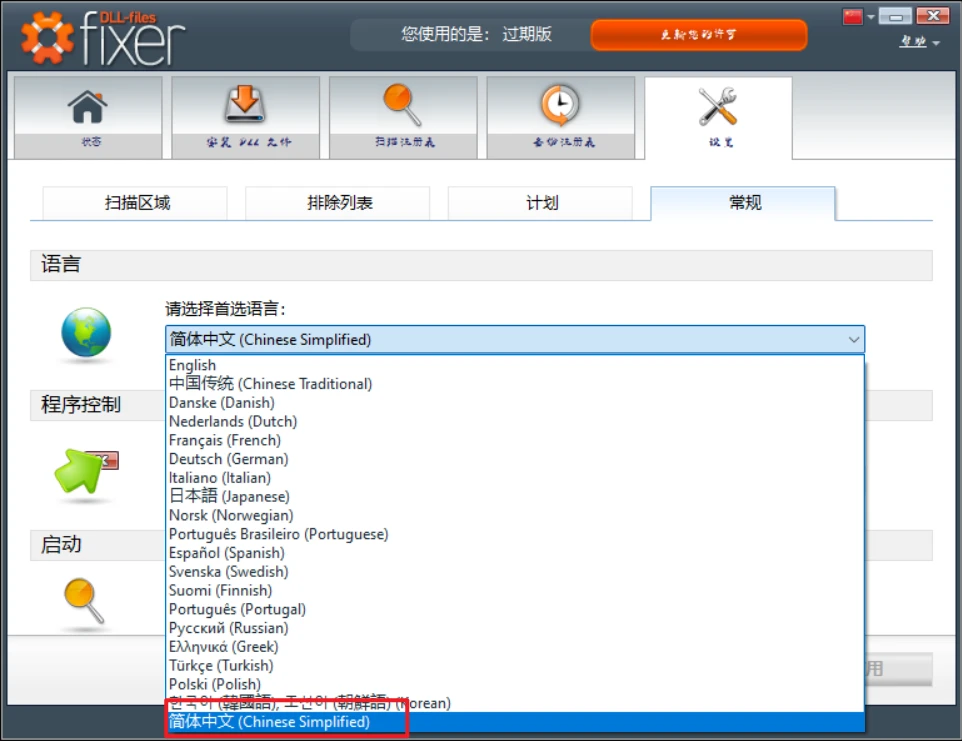Click the globe icon in the language section
The height and width of the screenshot is (741, 962).
(86, 335)
